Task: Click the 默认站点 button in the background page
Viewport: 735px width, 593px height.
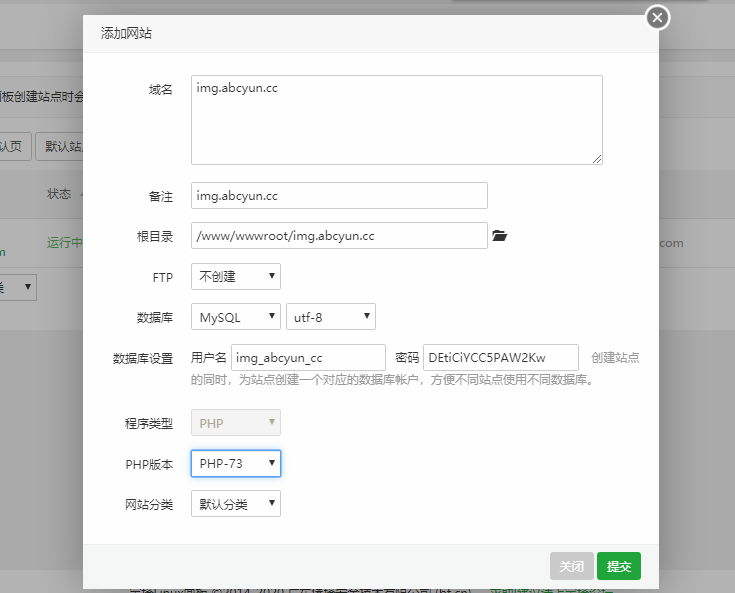Action: tap(60, 146)
